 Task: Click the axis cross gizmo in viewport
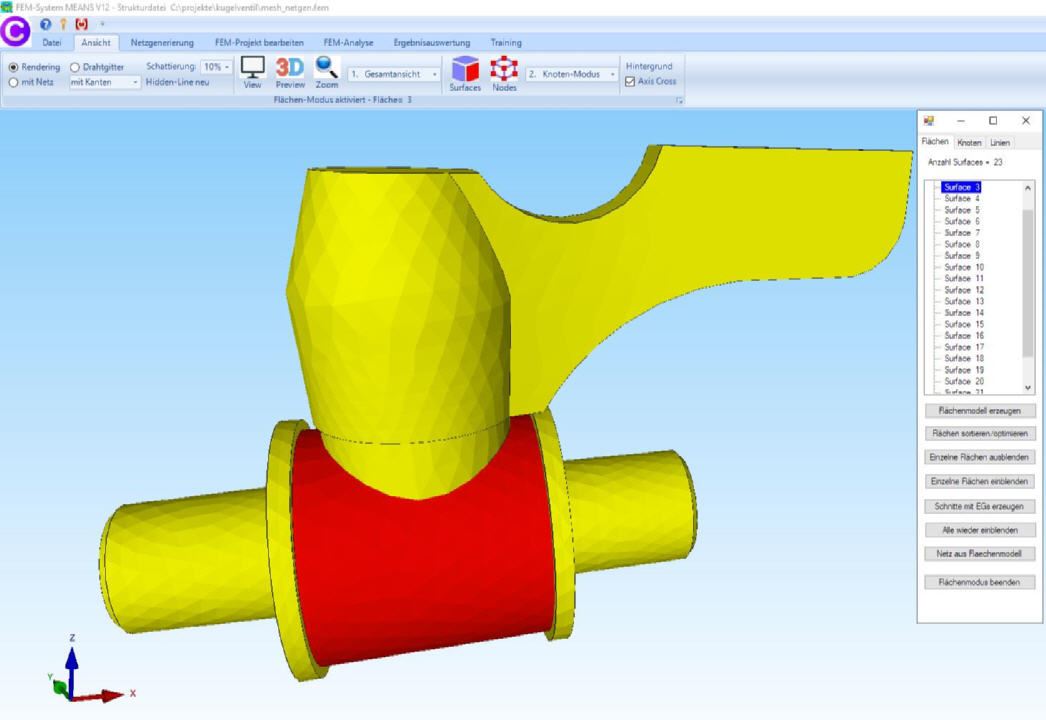pos(90,669)
